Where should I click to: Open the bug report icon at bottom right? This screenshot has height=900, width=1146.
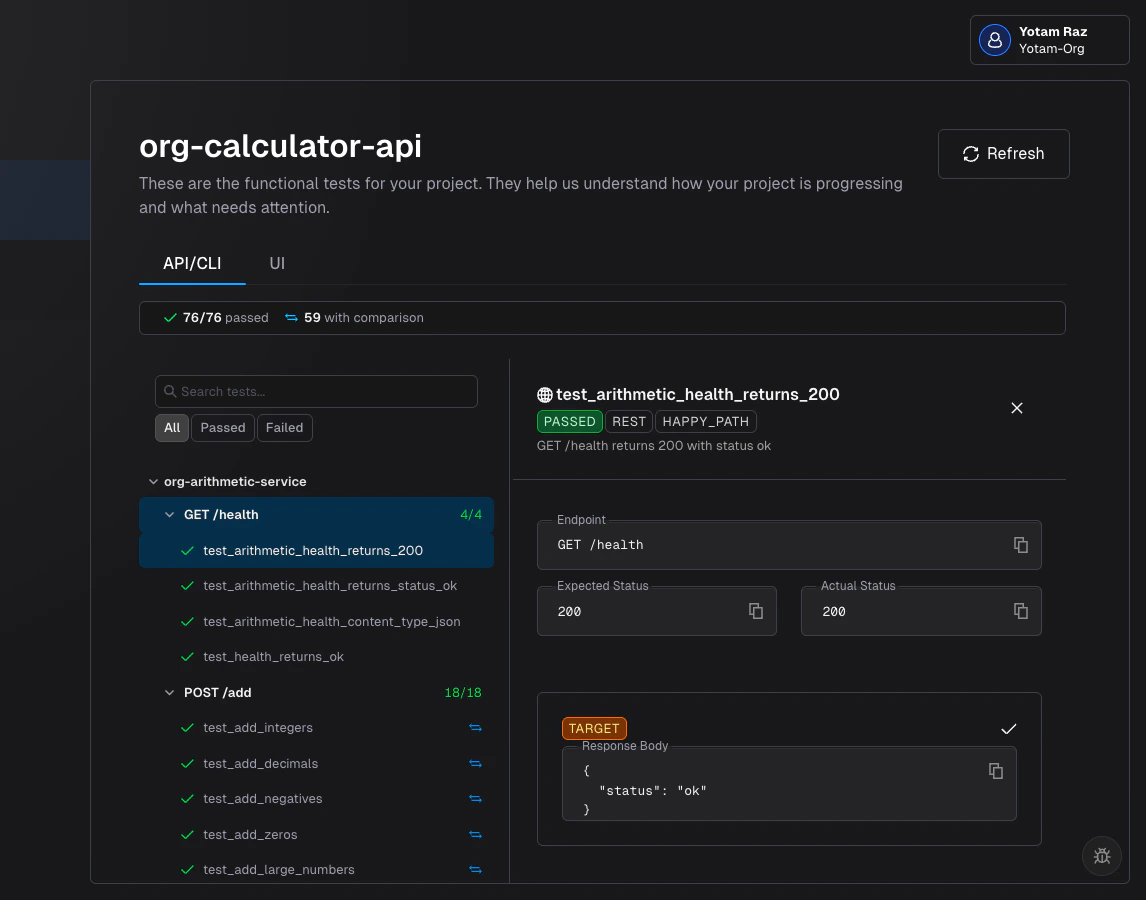[1102, 856]
